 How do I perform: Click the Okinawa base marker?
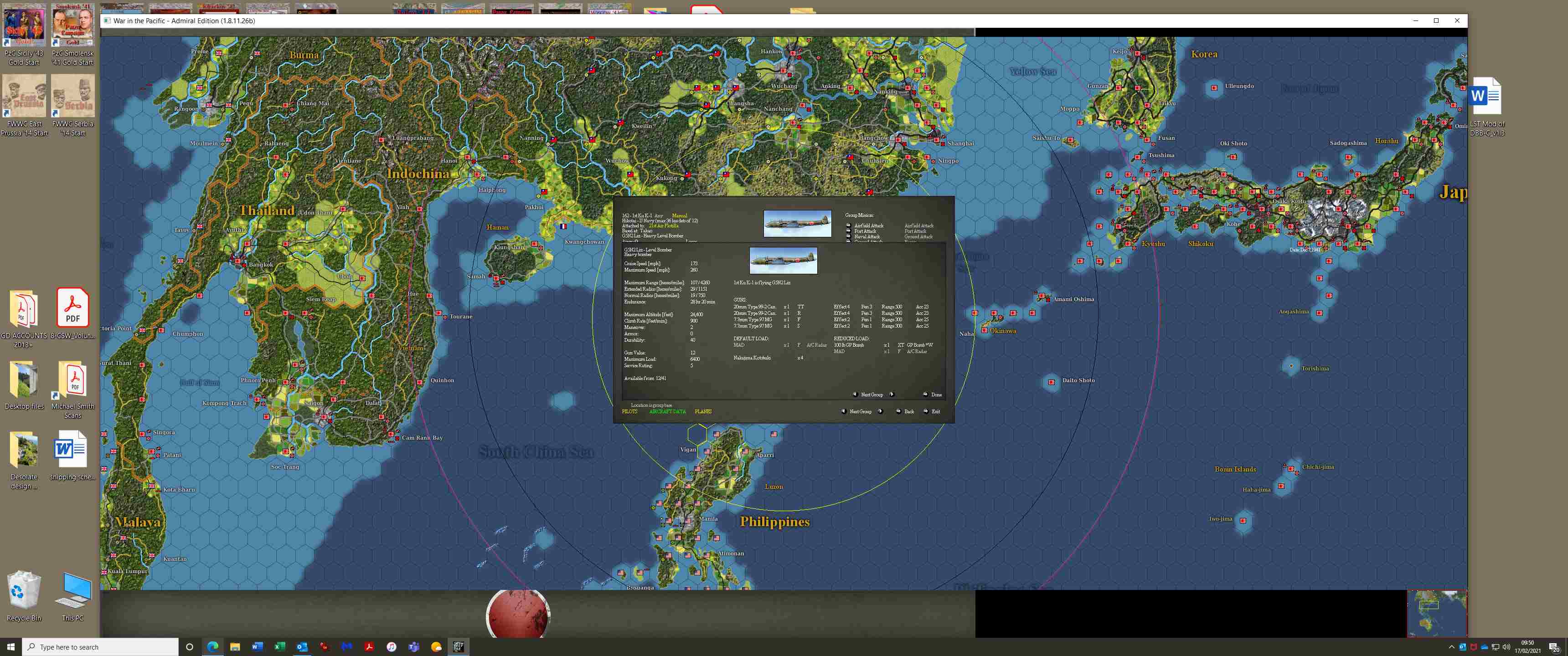(x=984, y=330)
